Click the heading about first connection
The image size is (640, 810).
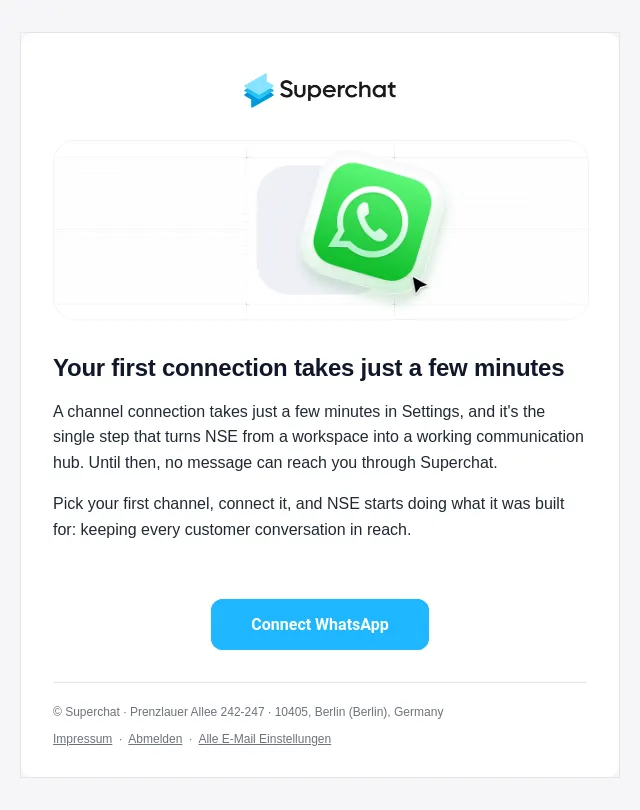click(x=308, y=368)
